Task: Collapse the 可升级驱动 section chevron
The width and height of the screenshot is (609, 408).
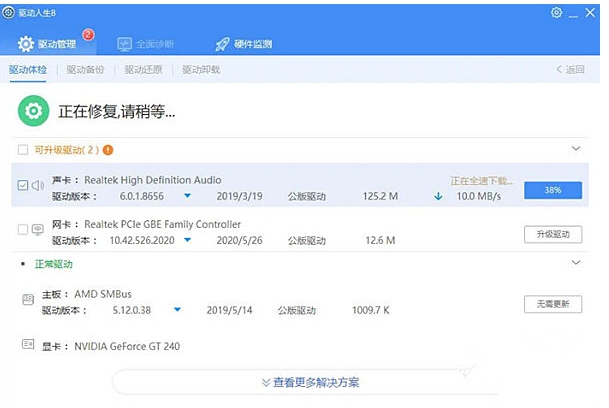Action: click(576, 148)
